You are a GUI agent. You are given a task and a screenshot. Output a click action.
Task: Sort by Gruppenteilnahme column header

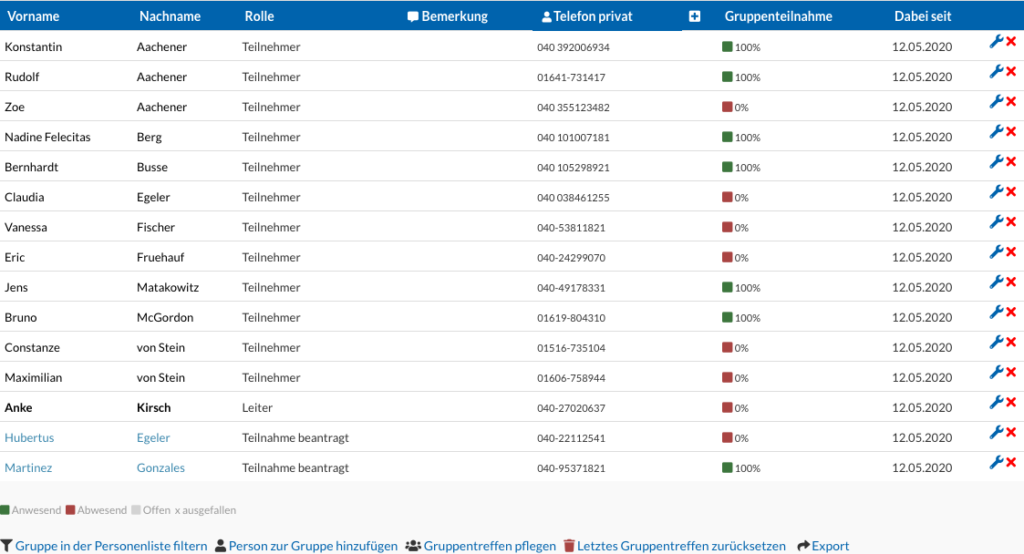[778, 16]
